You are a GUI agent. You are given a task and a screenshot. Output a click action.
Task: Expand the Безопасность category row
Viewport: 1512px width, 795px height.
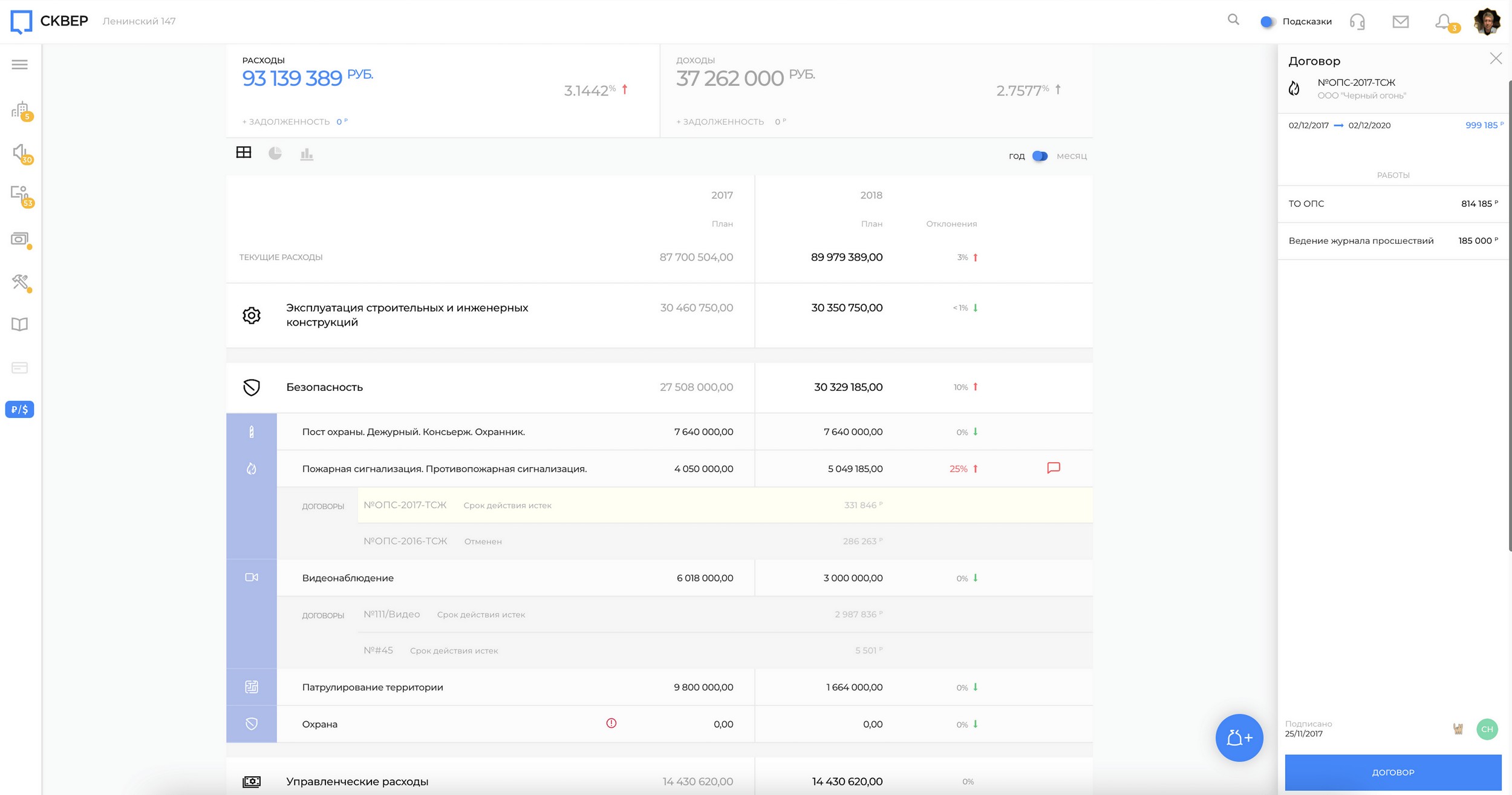[324, 387]
